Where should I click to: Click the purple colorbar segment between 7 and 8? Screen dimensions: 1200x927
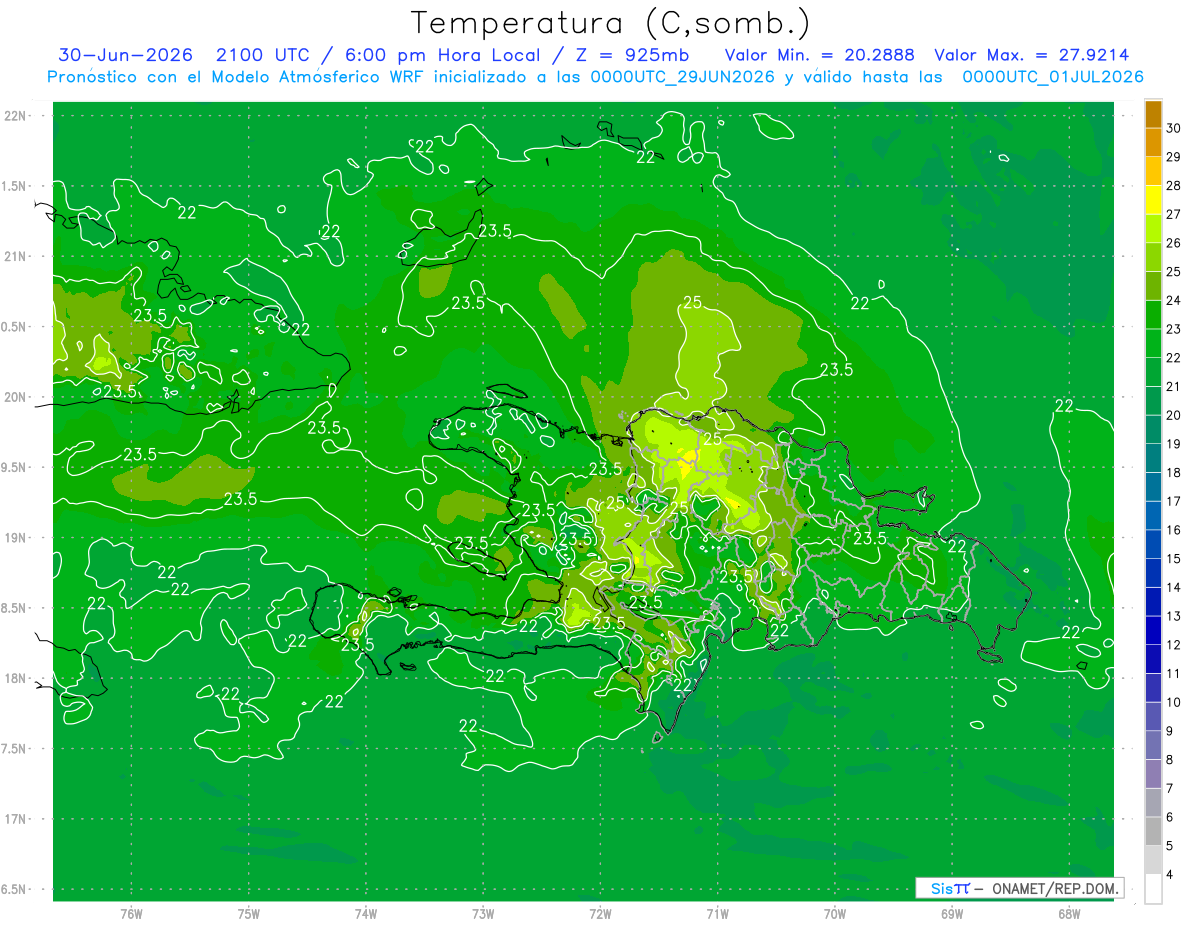pyautogui.click(x=1153, y=774)
